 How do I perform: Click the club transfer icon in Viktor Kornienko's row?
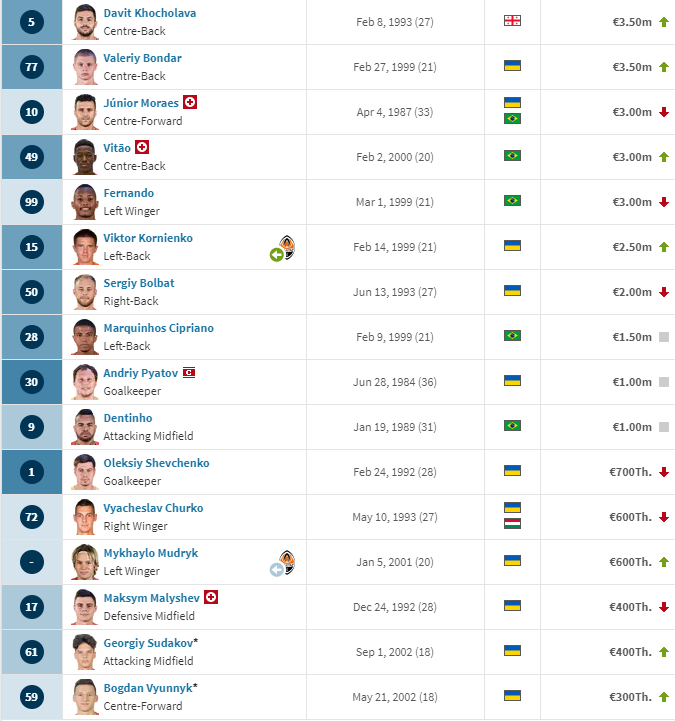click(x=284, y=248)
